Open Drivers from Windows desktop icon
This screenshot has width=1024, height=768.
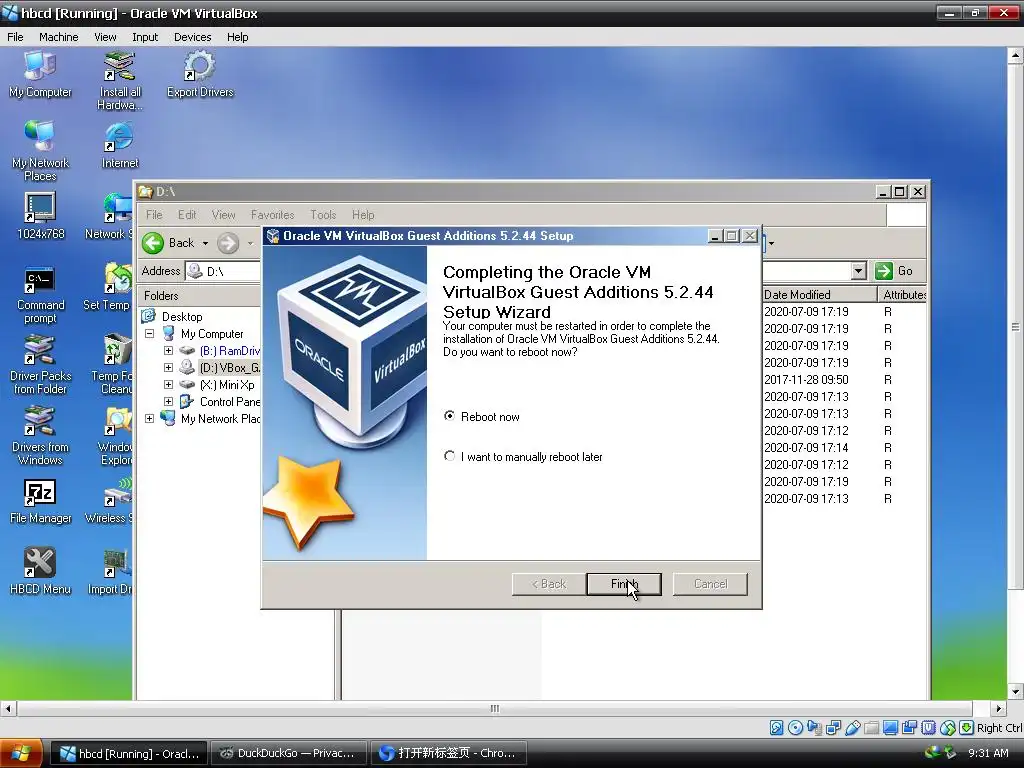click(x=40, y=435)
